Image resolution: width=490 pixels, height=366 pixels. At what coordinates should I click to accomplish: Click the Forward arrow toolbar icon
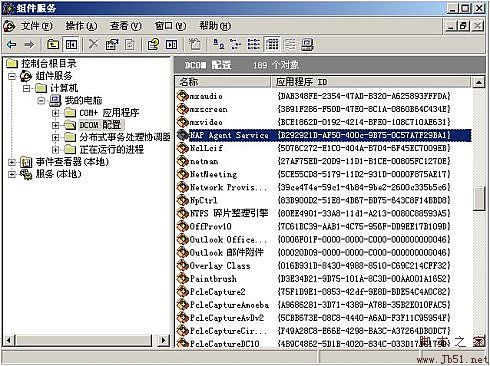(x=29, y=44)
